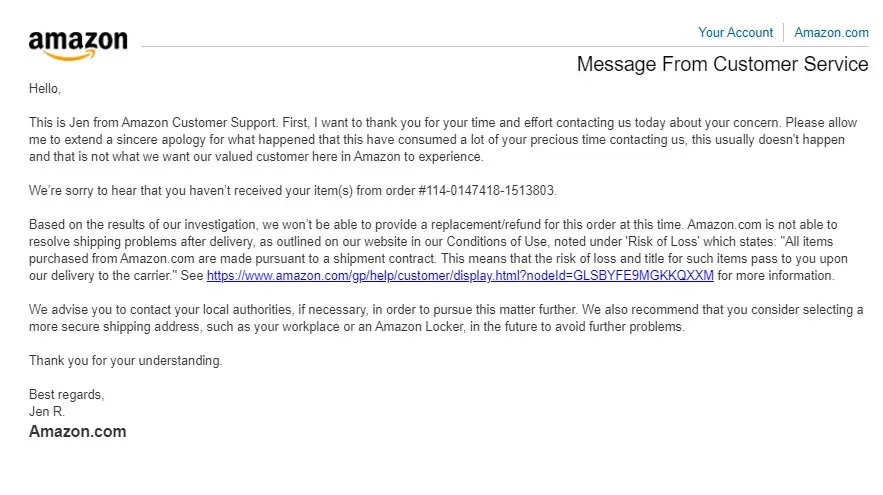Click the Amazon logo
This screenshot has width=883, height=495.
(78, 44)
